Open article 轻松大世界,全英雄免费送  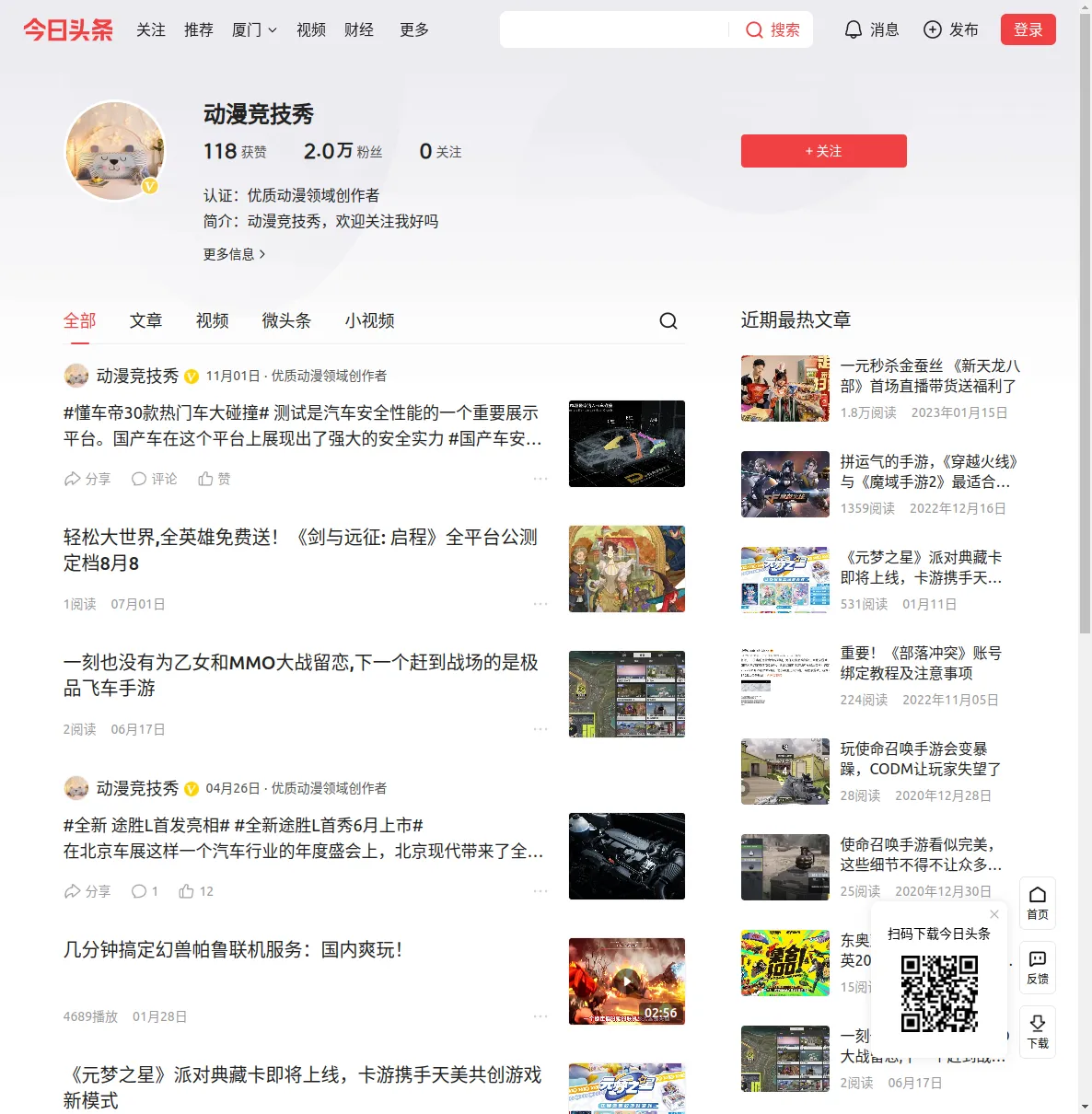tap(300, 550)
